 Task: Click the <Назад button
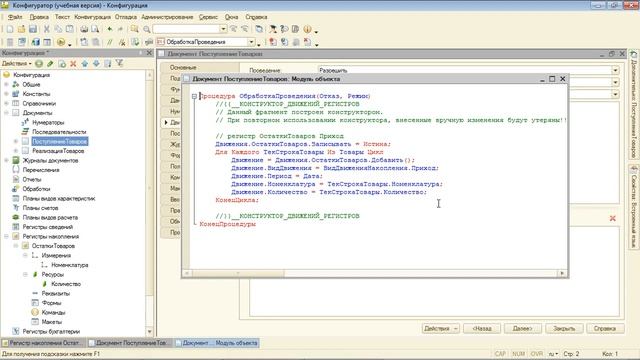[482, 328]
